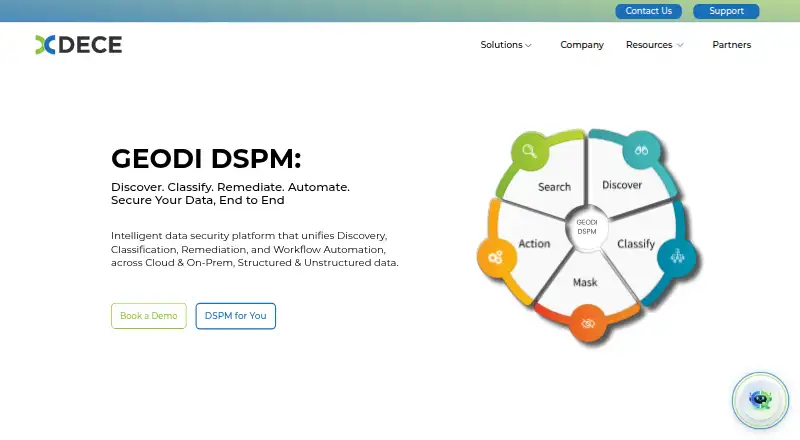Screen dimensions: 800x440
Task: Expand the Resources dropdown chevron
Action: point(680,45)
